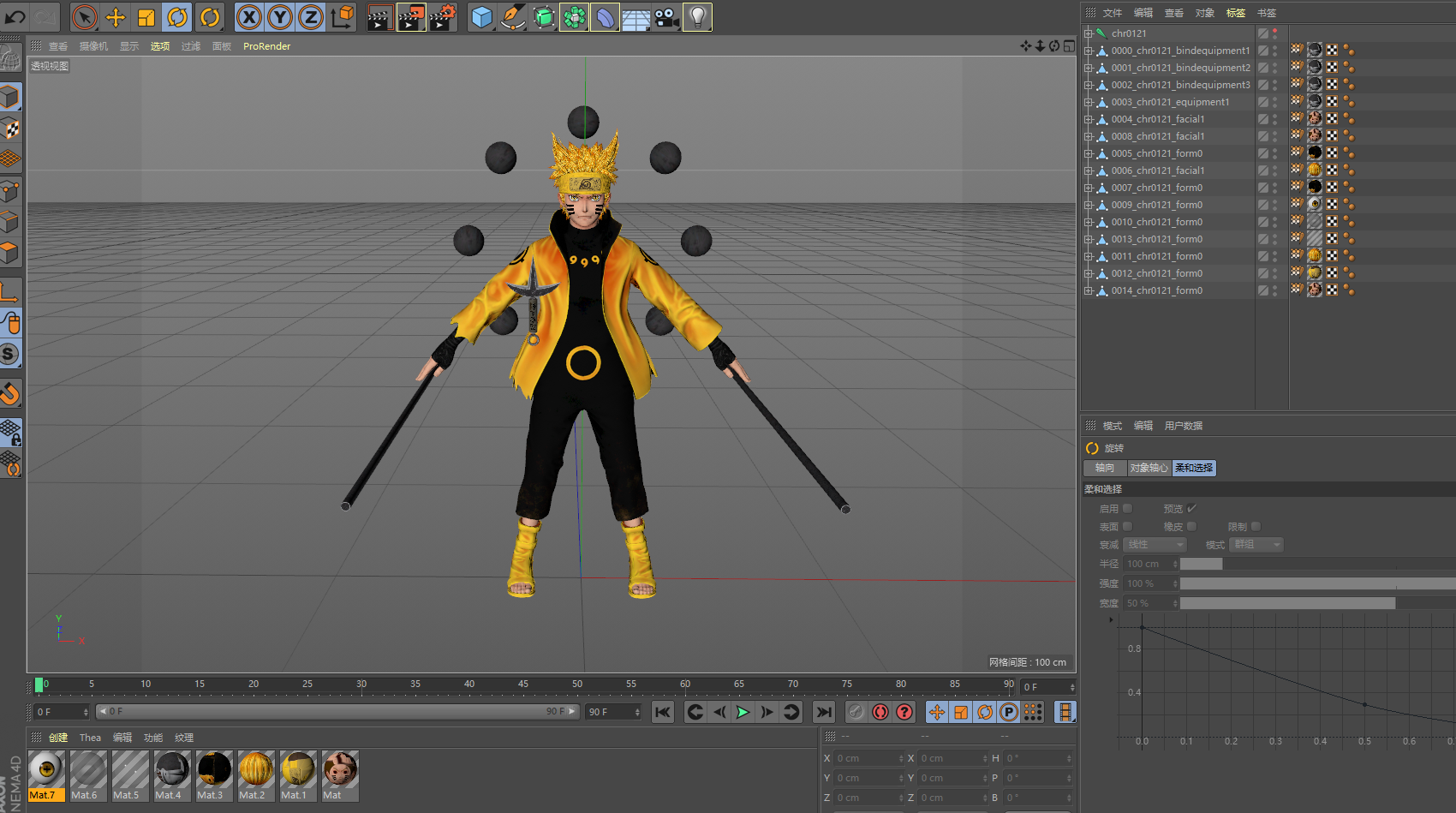Open the Object Manager 文件 menu
Screen dimensions: 1456x813
[1113, 13]
